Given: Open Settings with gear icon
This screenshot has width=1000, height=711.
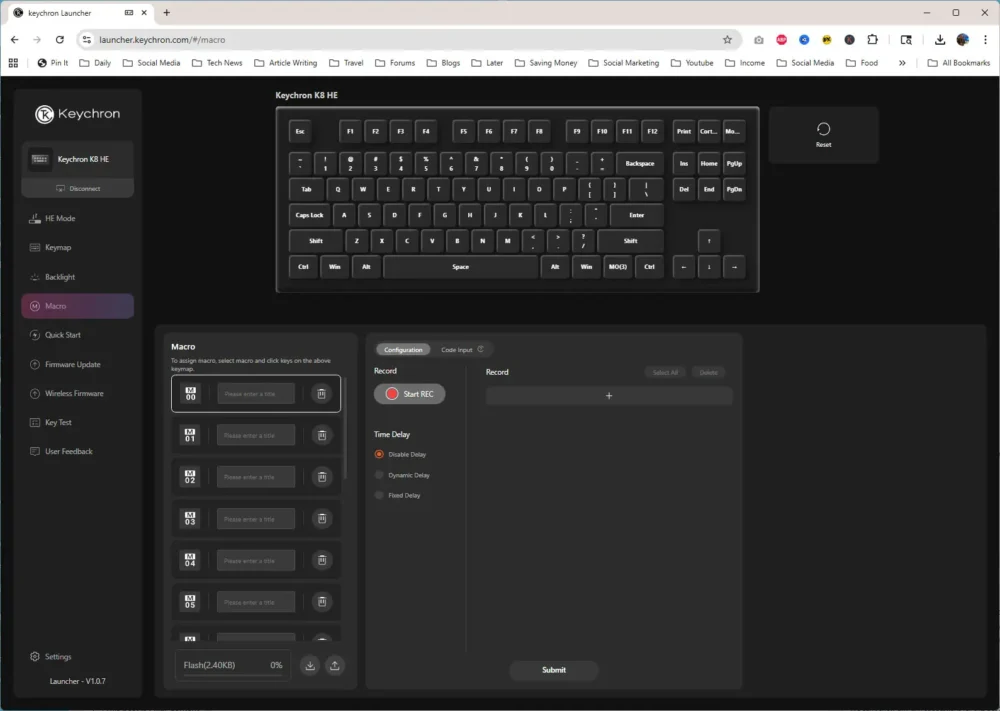Looking at the screenshot, I should (x=50, y=657).
